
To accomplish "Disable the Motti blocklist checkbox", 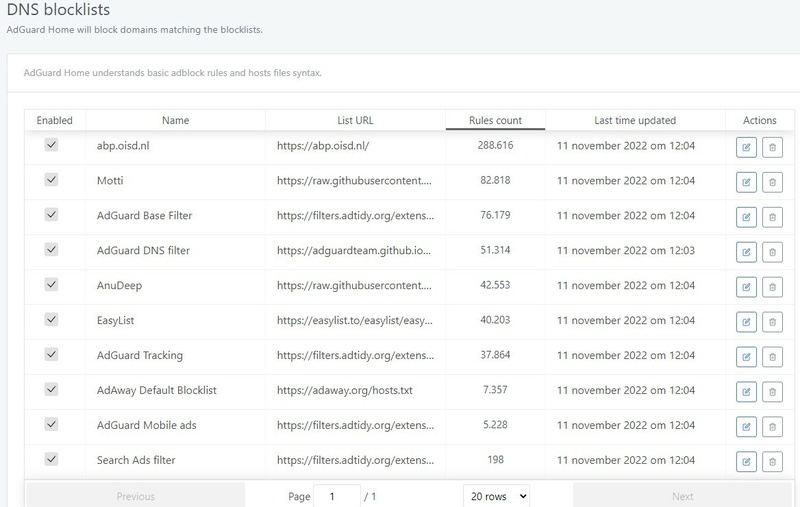I will 51,180.
